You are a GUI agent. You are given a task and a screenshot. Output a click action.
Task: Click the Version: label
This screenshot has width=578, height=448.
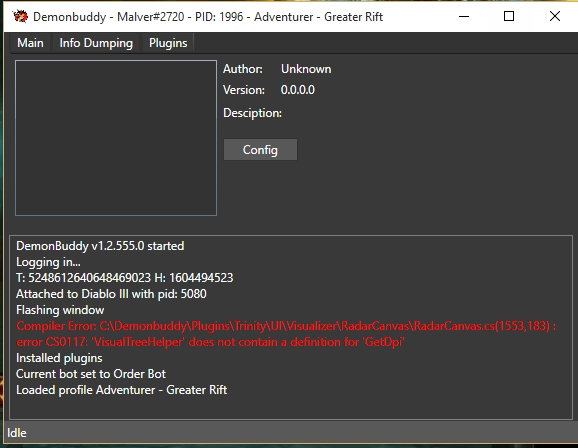pyautogui.click(x=244, y=90)
